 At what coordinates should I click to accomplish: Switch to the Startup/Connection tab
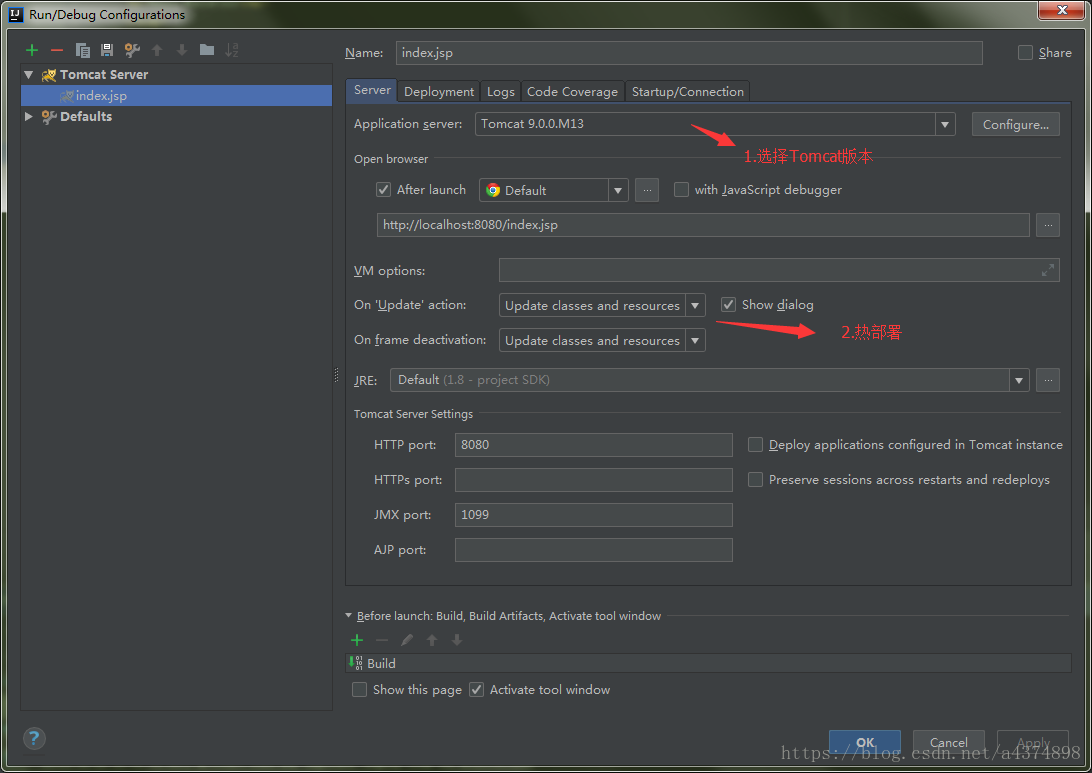click(x=687, y=91)
